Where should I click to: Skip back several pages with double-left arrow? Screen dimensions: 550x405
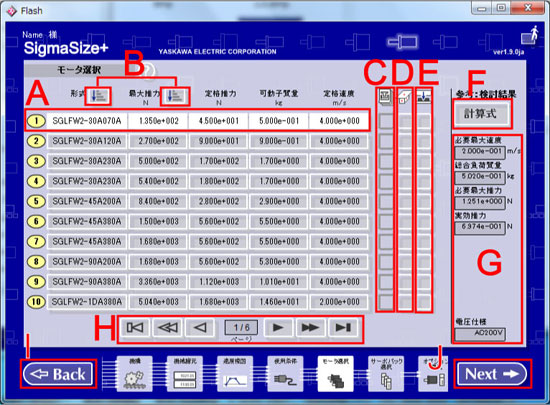click(x=168, y=328)
